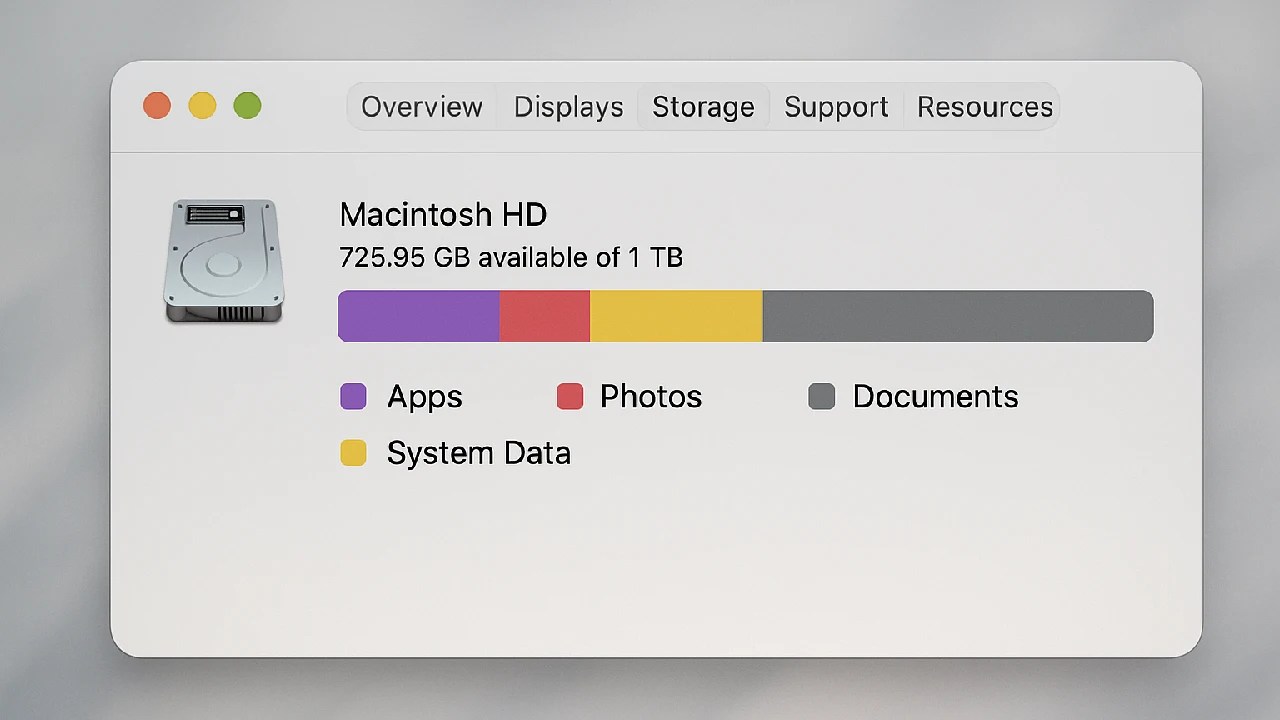Click the gray Documents segment in storage bar

(958, 316)
